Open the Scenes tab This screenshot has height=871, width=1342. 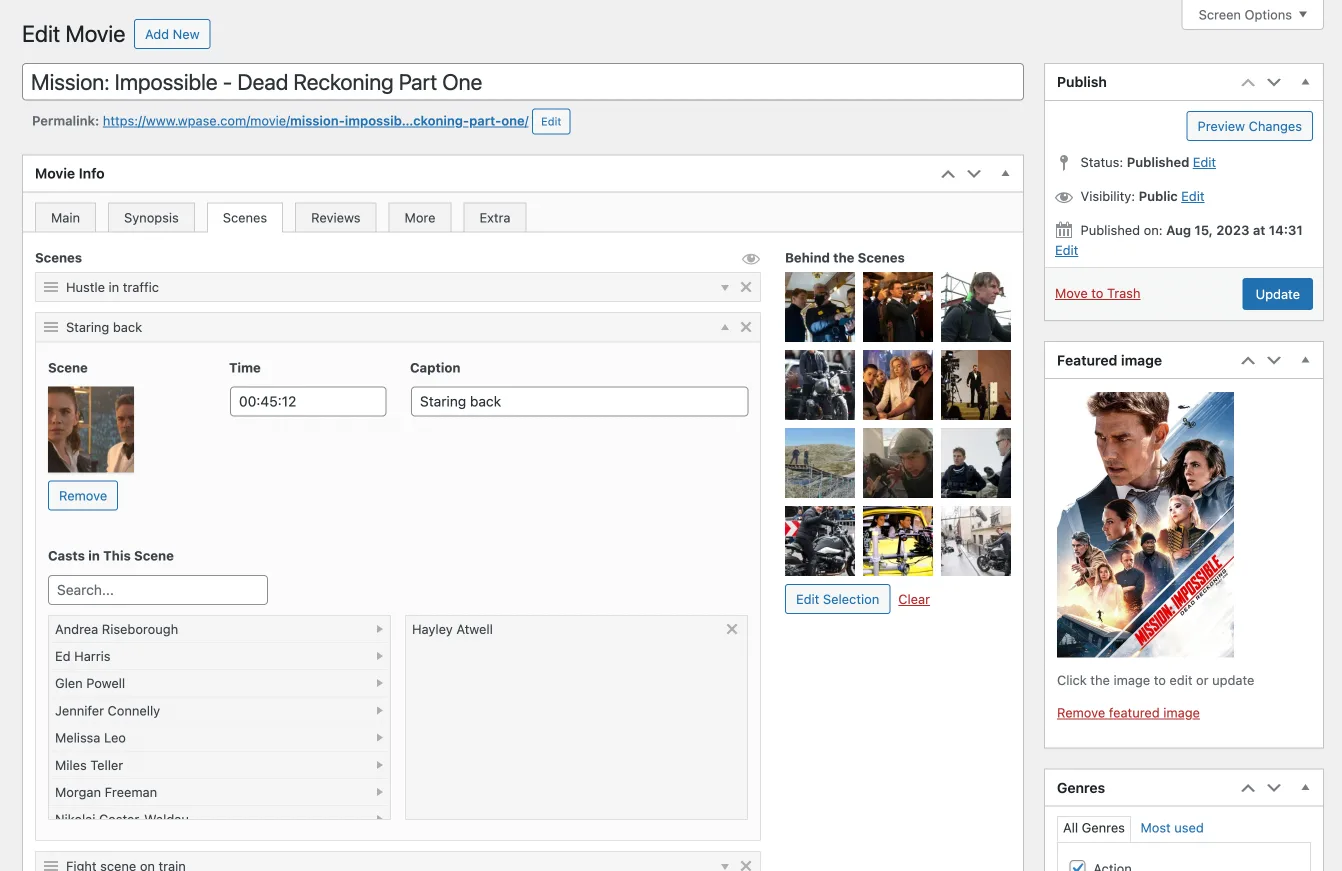click(x=245, y=218)
